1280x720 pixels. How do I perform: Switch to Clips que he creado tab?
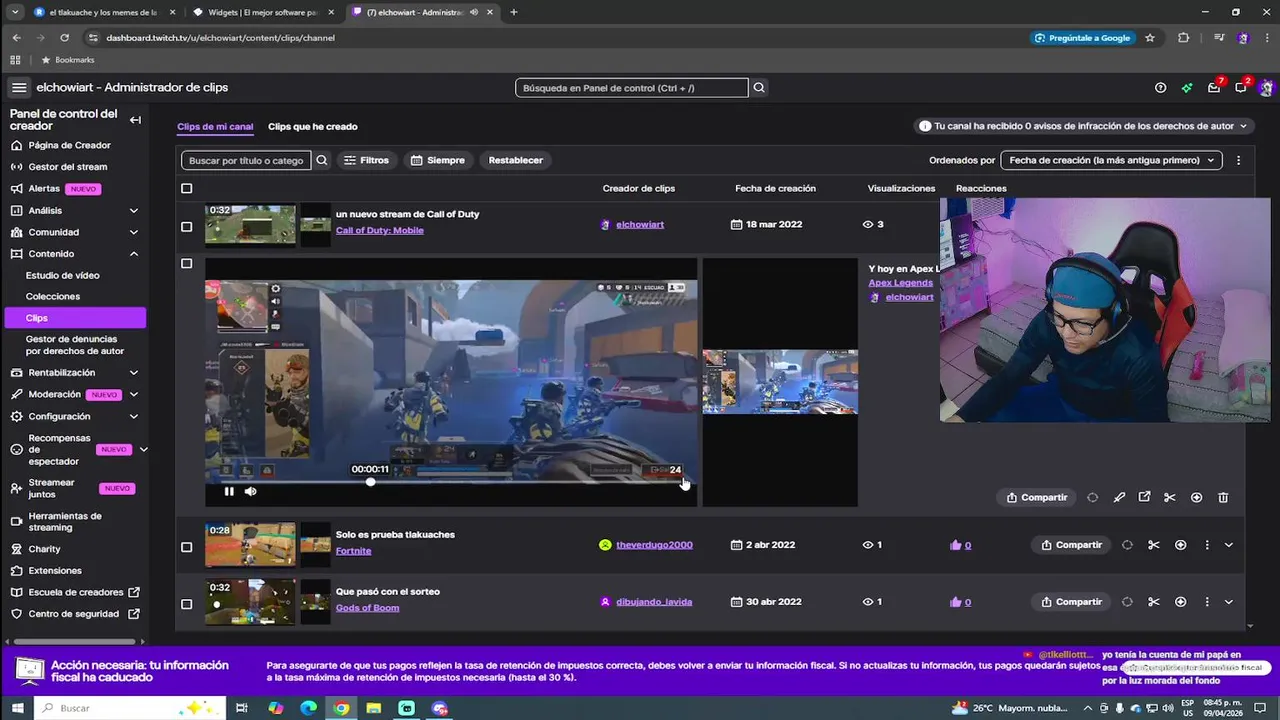pyautogui.click(x=312, y=127)
